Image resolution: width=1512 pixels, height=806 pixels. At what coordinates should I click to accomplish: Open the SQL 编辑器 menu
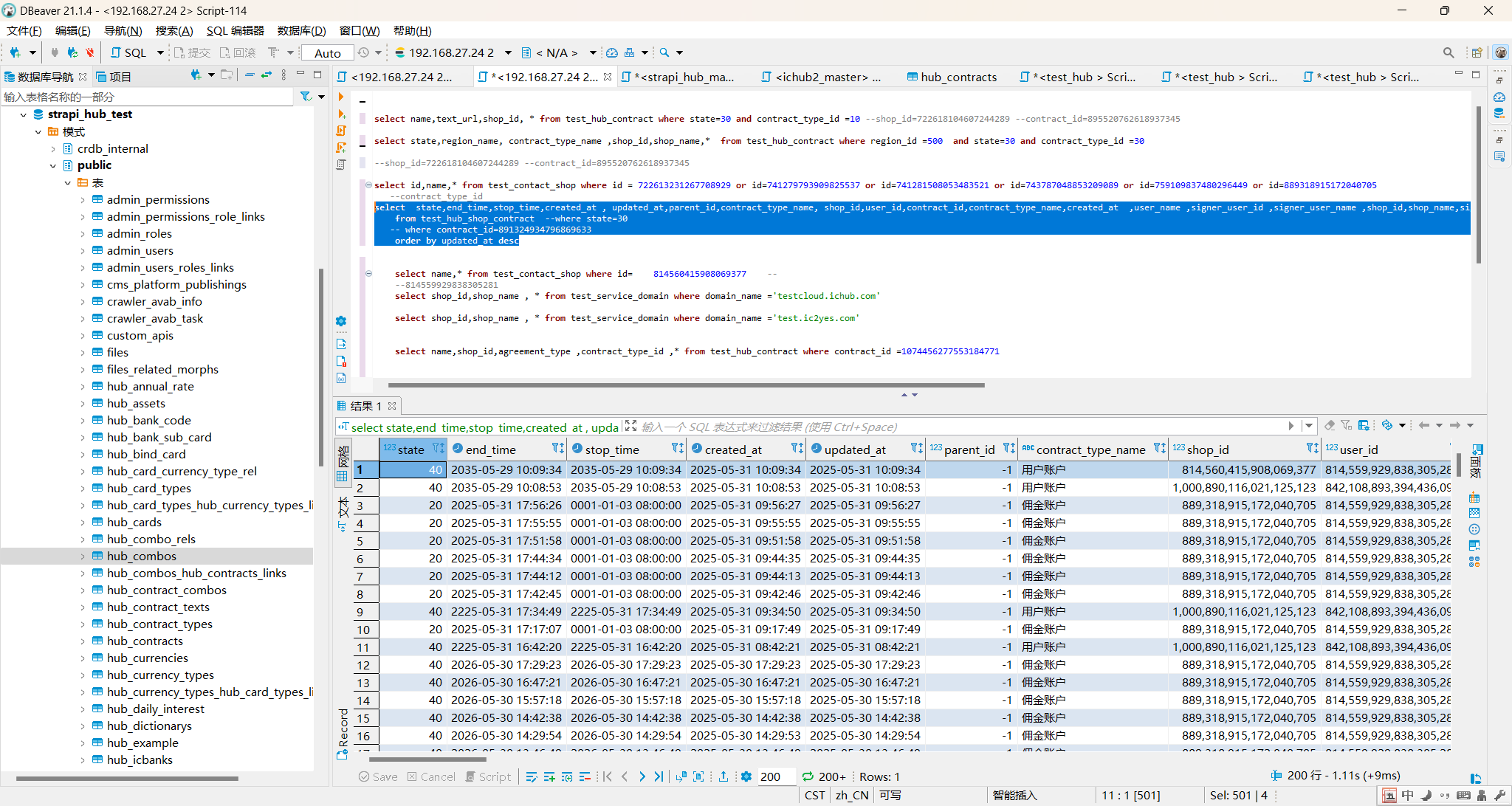236,30
